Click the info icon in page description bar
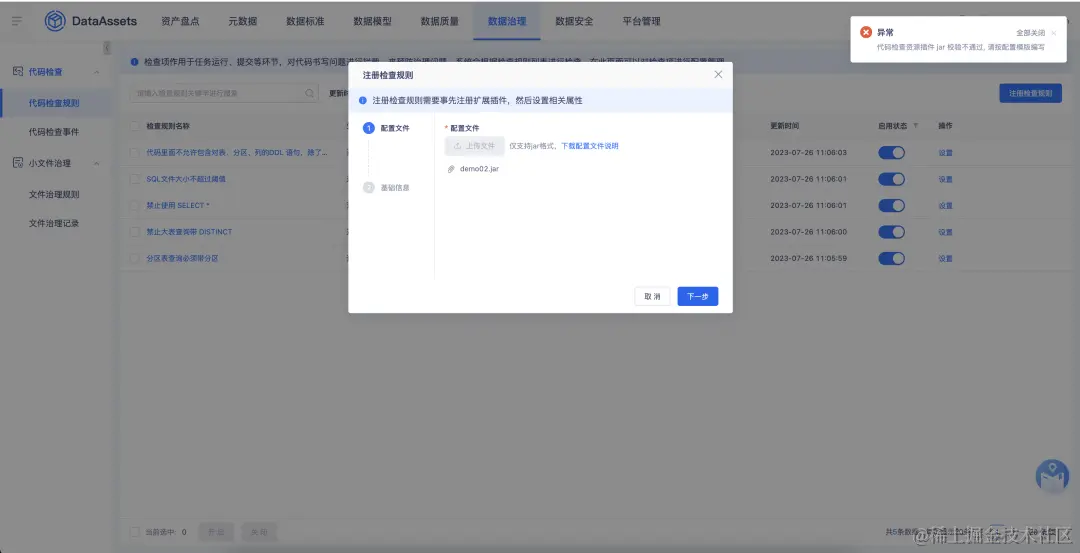This screenshot has height=553, width=1080. click(134, 62)
